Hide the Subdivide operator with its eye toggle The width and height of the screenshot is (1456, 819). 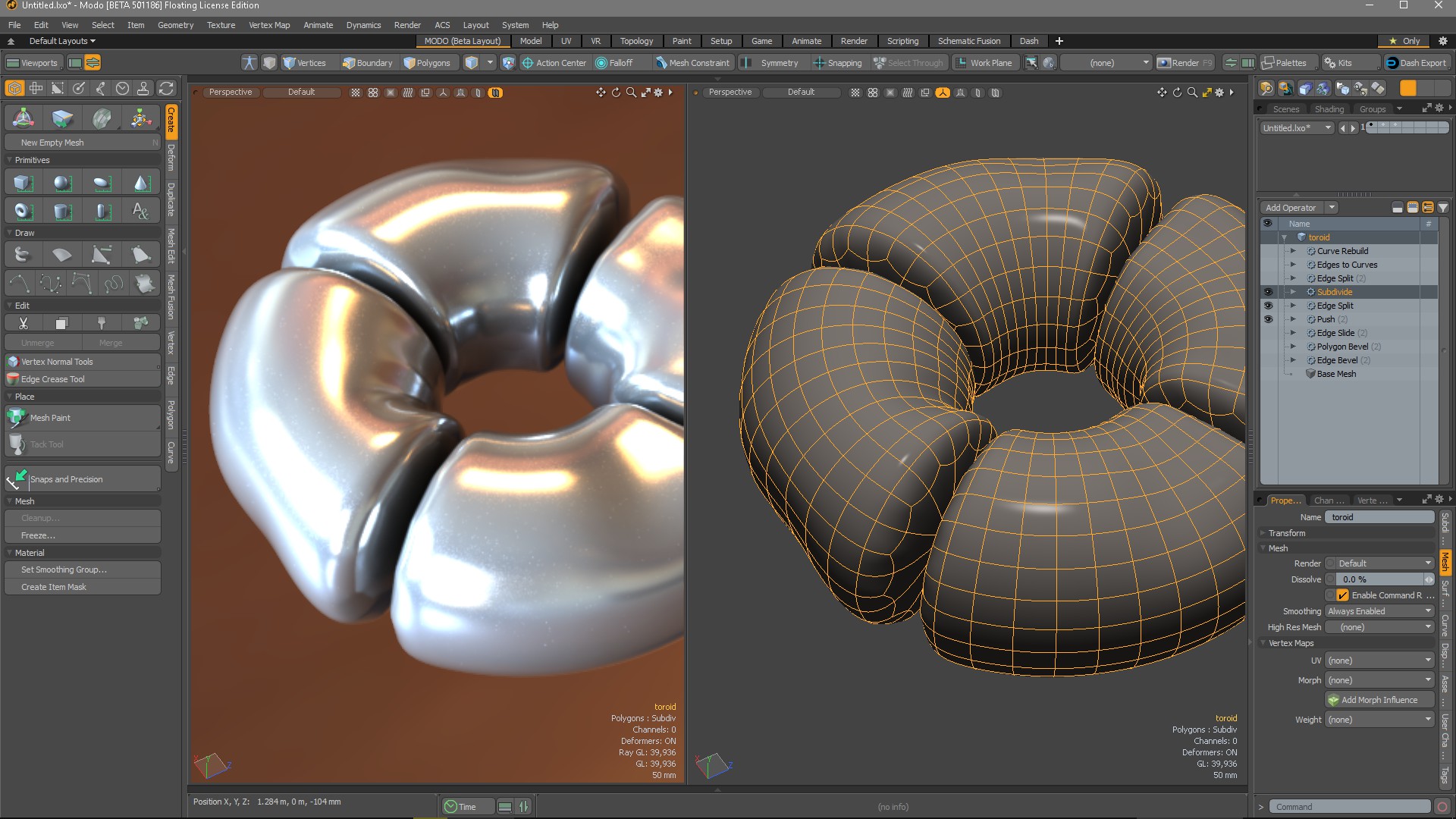(x=1269, y=292)
